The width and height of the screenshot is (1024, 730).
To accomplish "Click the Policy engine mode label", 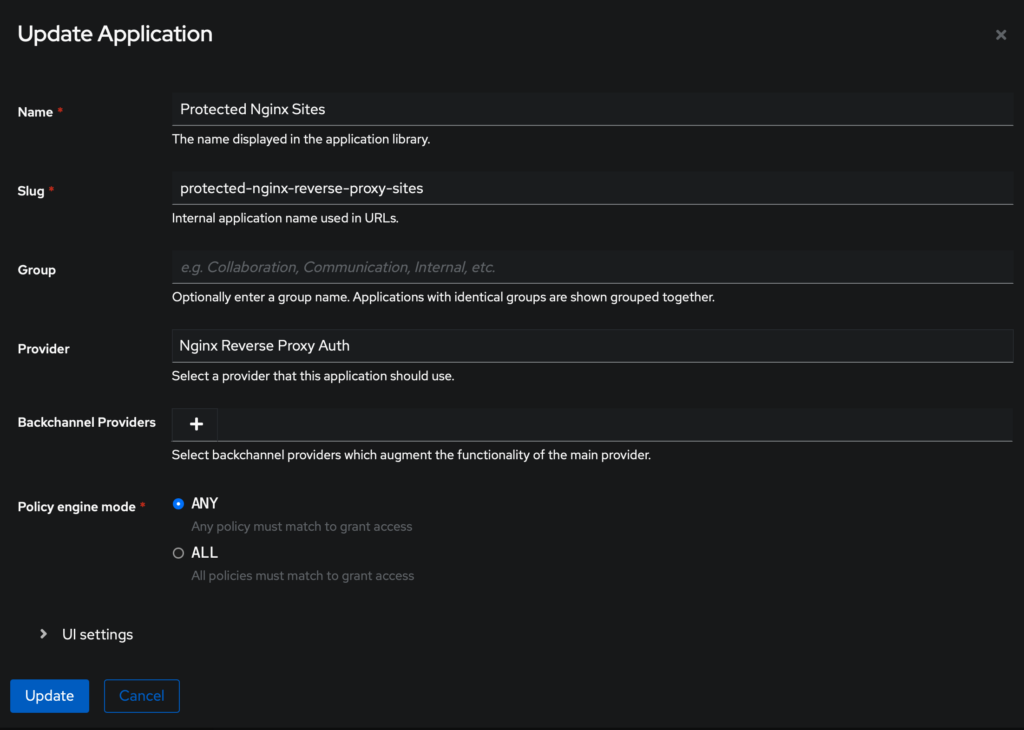I will 76,507.
